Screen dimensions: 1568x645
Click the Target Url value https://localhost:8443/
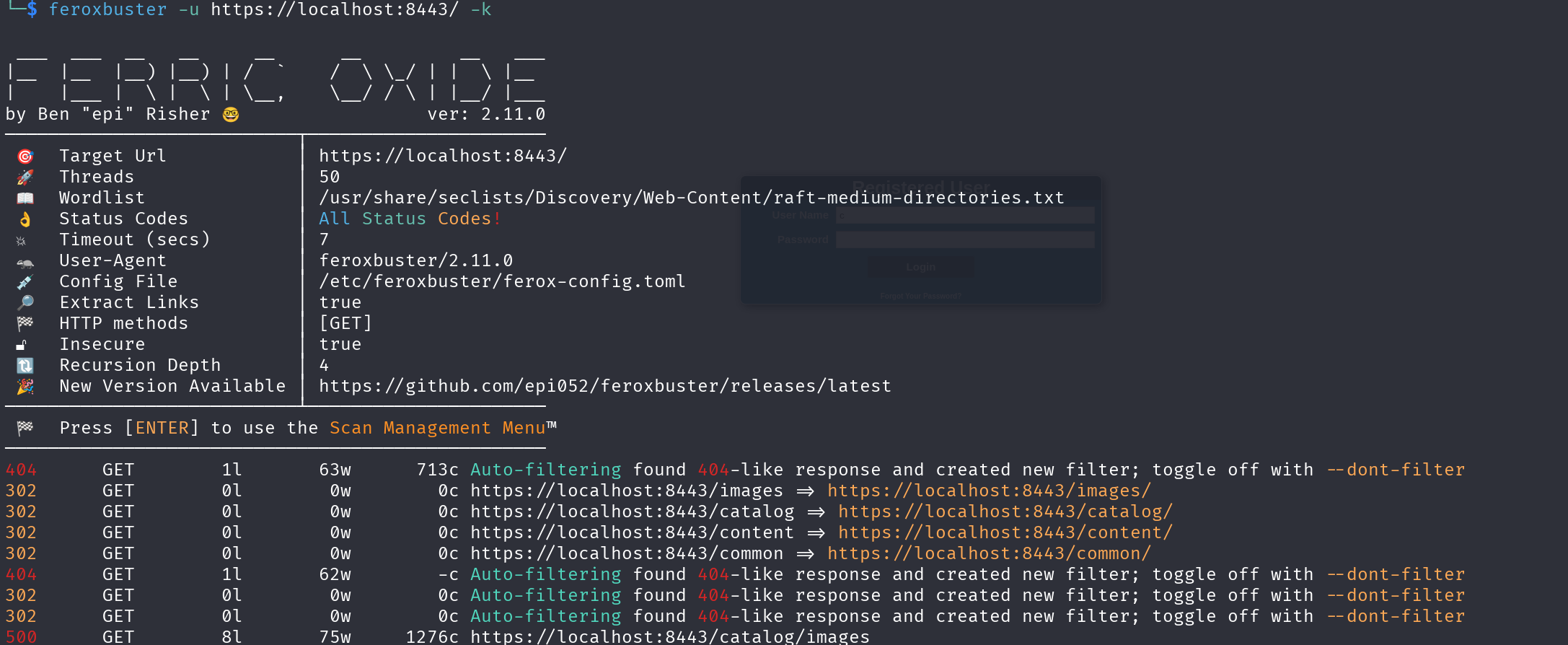coord(443,157)
